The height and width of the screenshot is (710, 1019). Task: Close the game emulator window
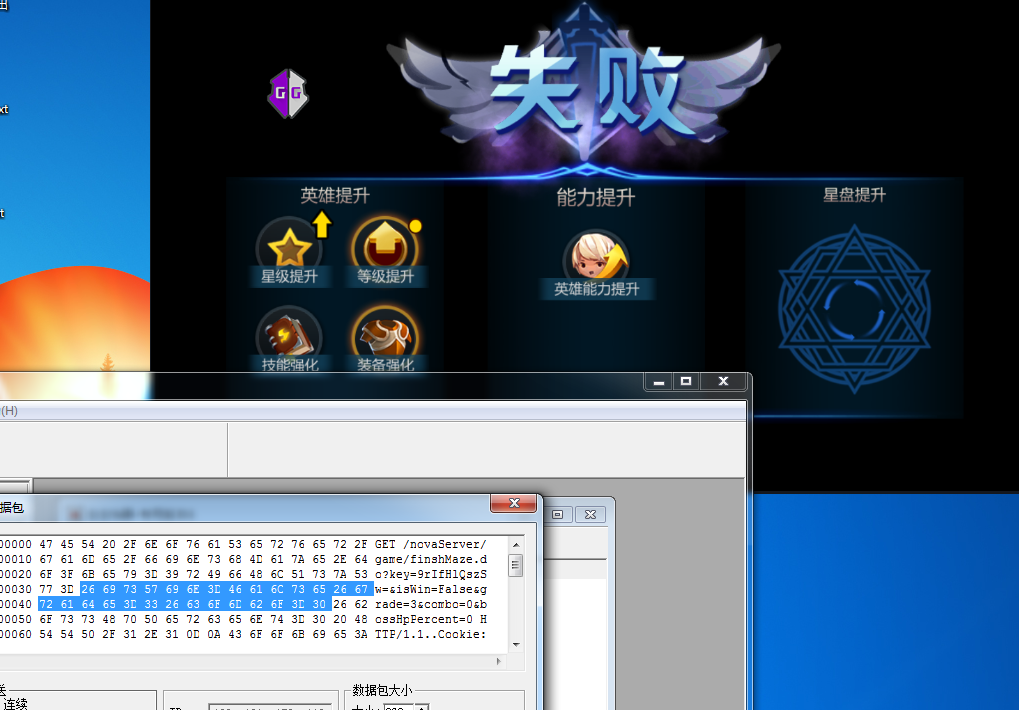coord(723,381)
